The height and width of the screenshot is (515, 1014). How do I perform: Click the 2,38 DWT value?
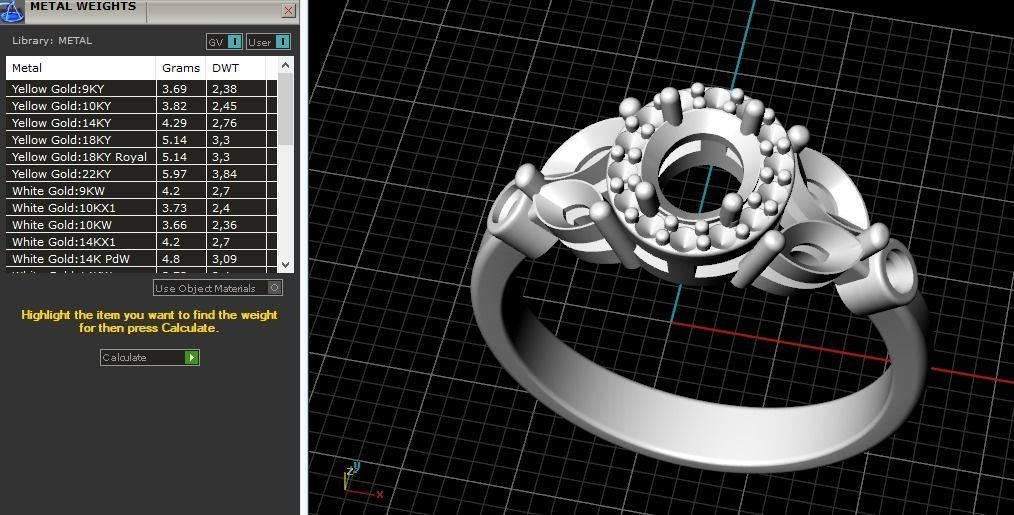click(224, 89)
